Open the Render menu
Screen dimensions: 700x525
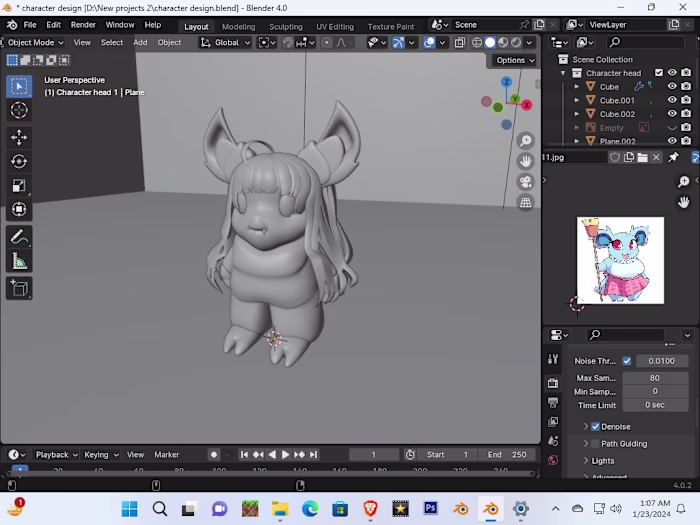83,25
